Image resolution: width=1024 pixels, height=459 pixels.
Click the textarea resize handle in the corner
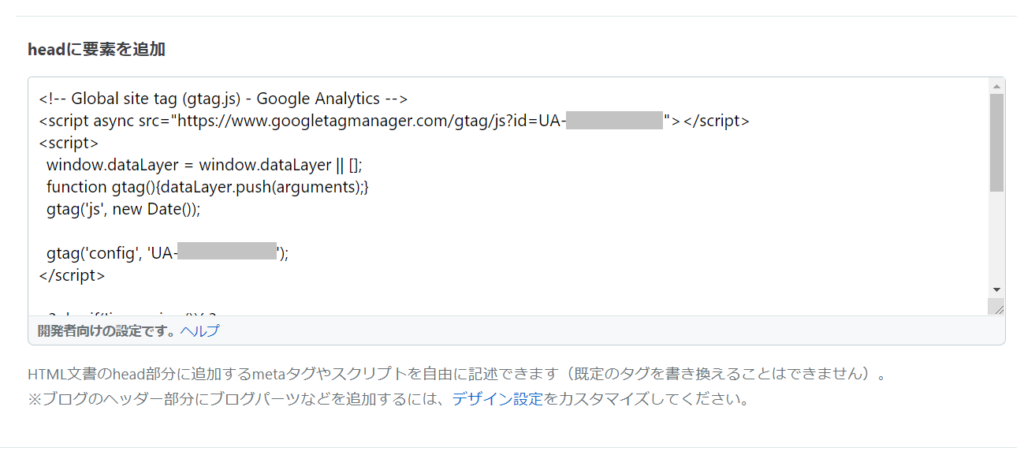[996, 309]
